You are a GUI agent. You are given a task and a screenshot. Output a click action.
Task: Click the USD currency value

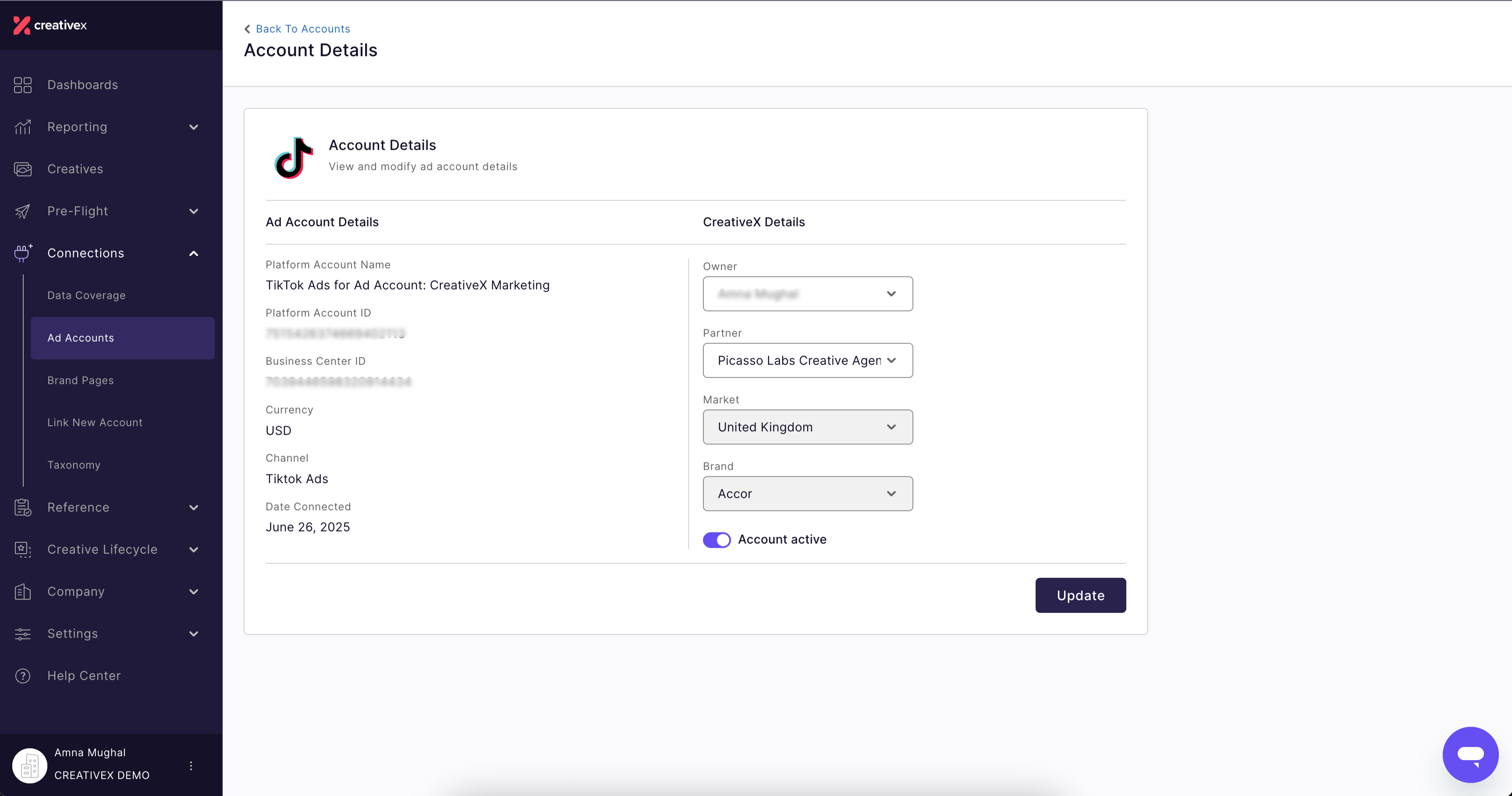coord(278,430)
